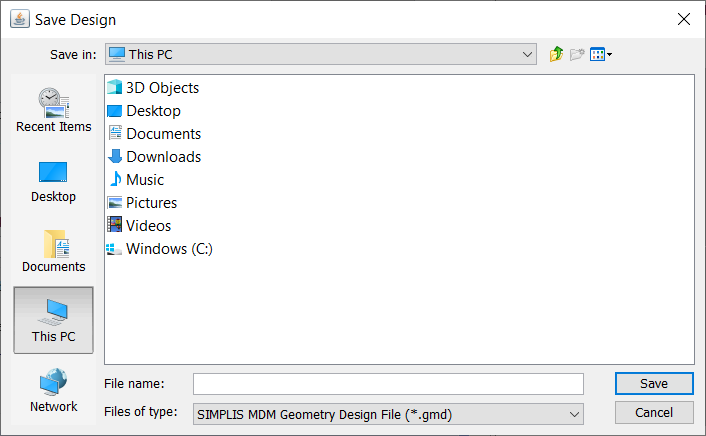
Task: Select the Downloads folder
Action: pyautogui.click(x=162, y=157)
